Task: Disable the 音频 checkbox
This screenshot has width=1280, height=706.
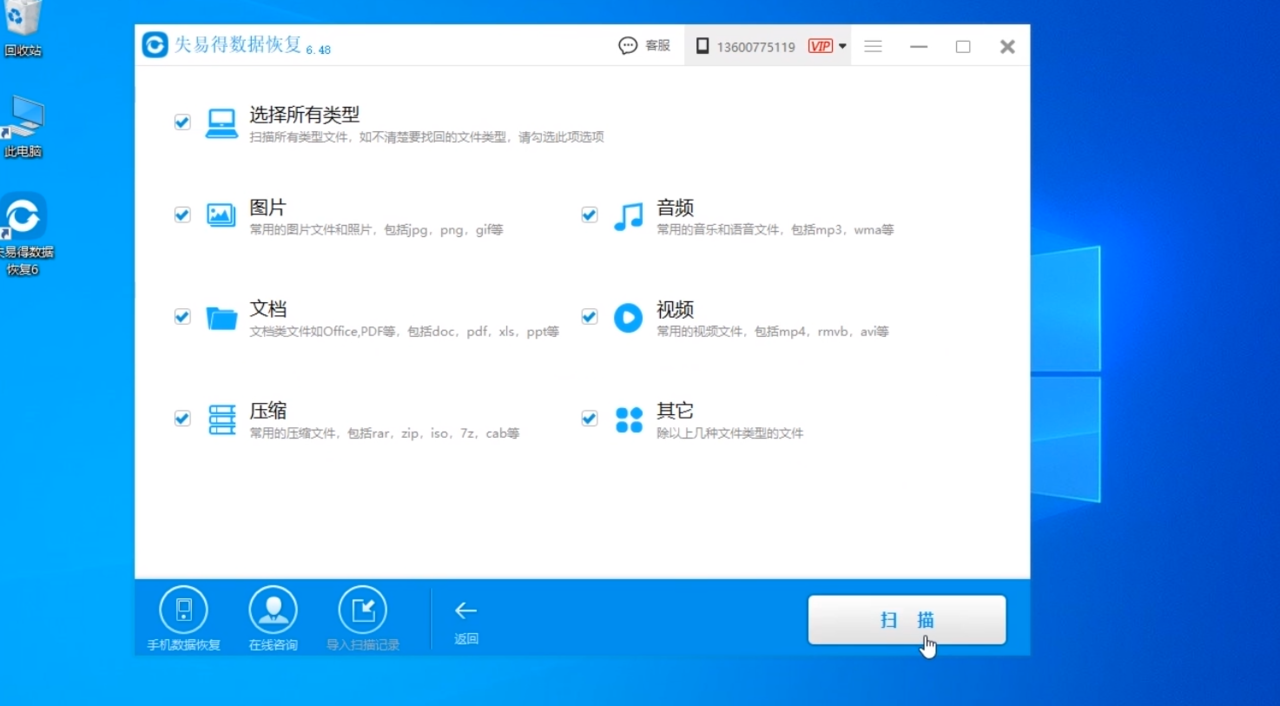Action: coord(589,214)
